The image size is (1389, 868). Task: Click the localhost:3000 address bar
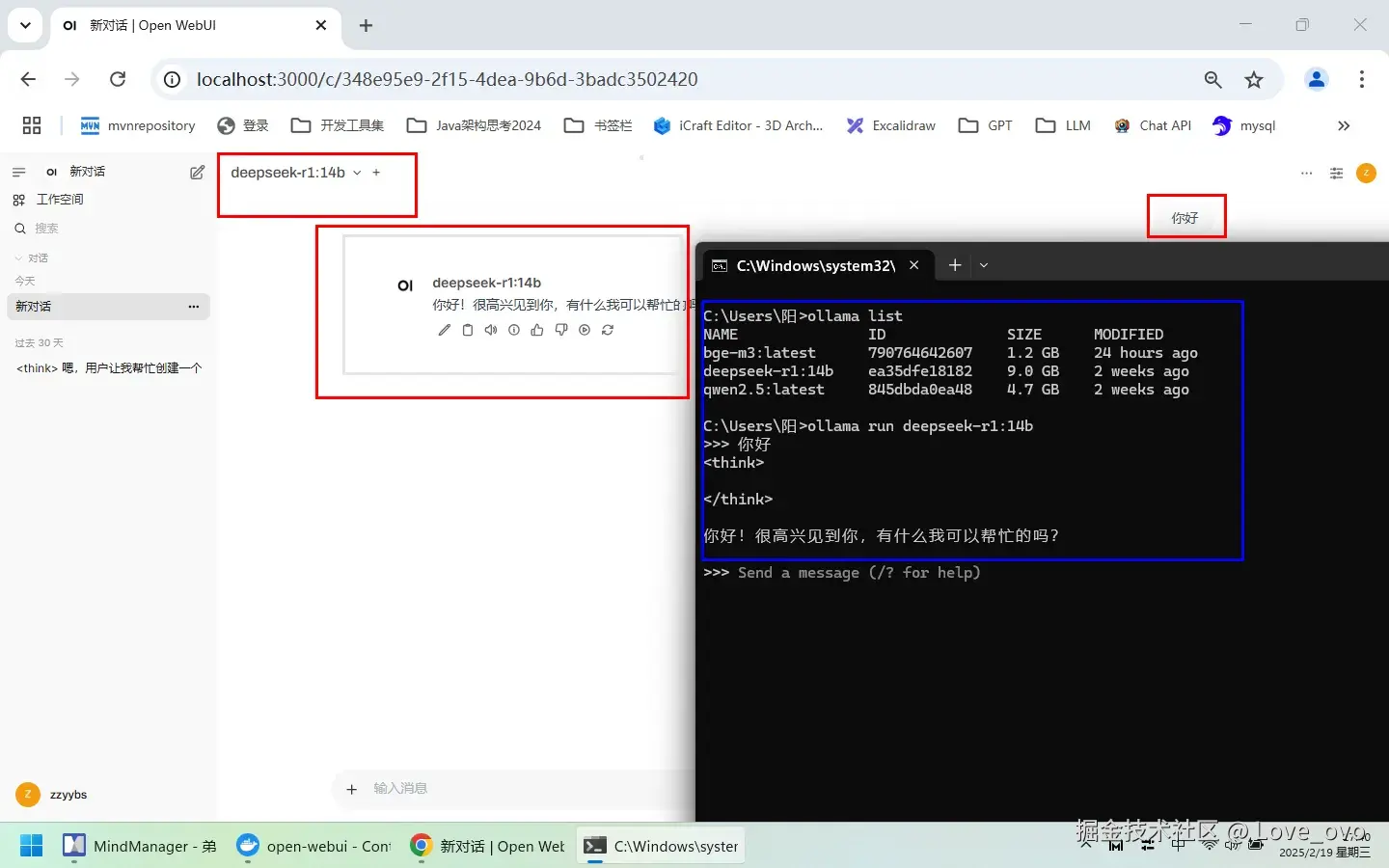[447, 79]
